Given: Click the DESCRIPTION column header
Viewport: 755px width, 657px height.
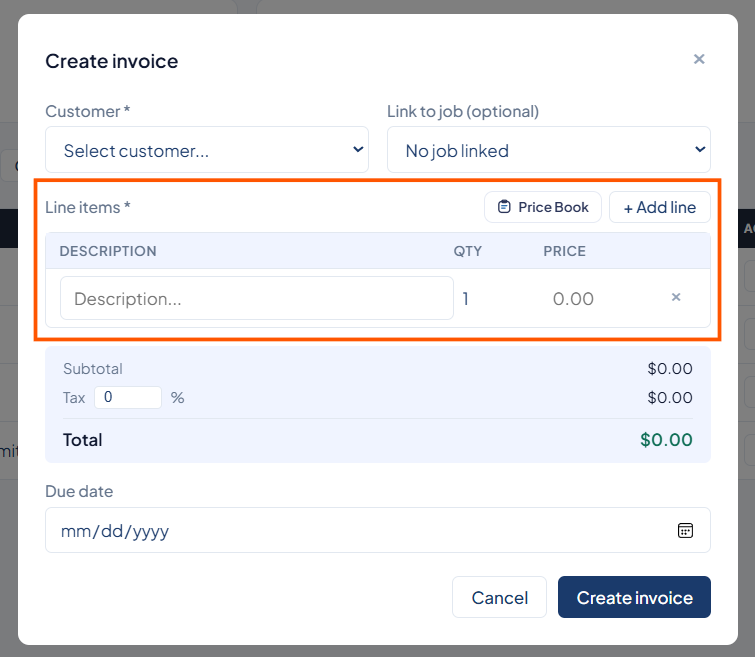Looking at the screenshot, I should tap(108, 251).
